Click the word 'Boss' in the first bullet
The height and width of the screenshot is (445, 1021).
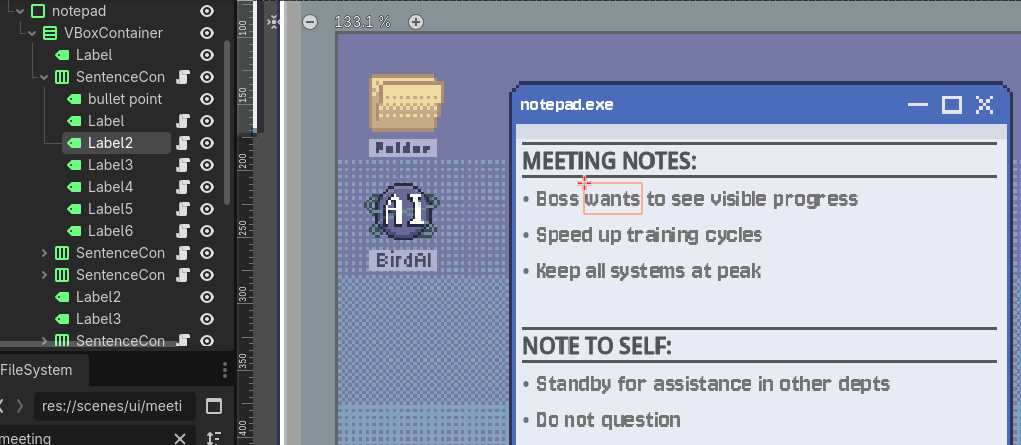pos(558,199)
